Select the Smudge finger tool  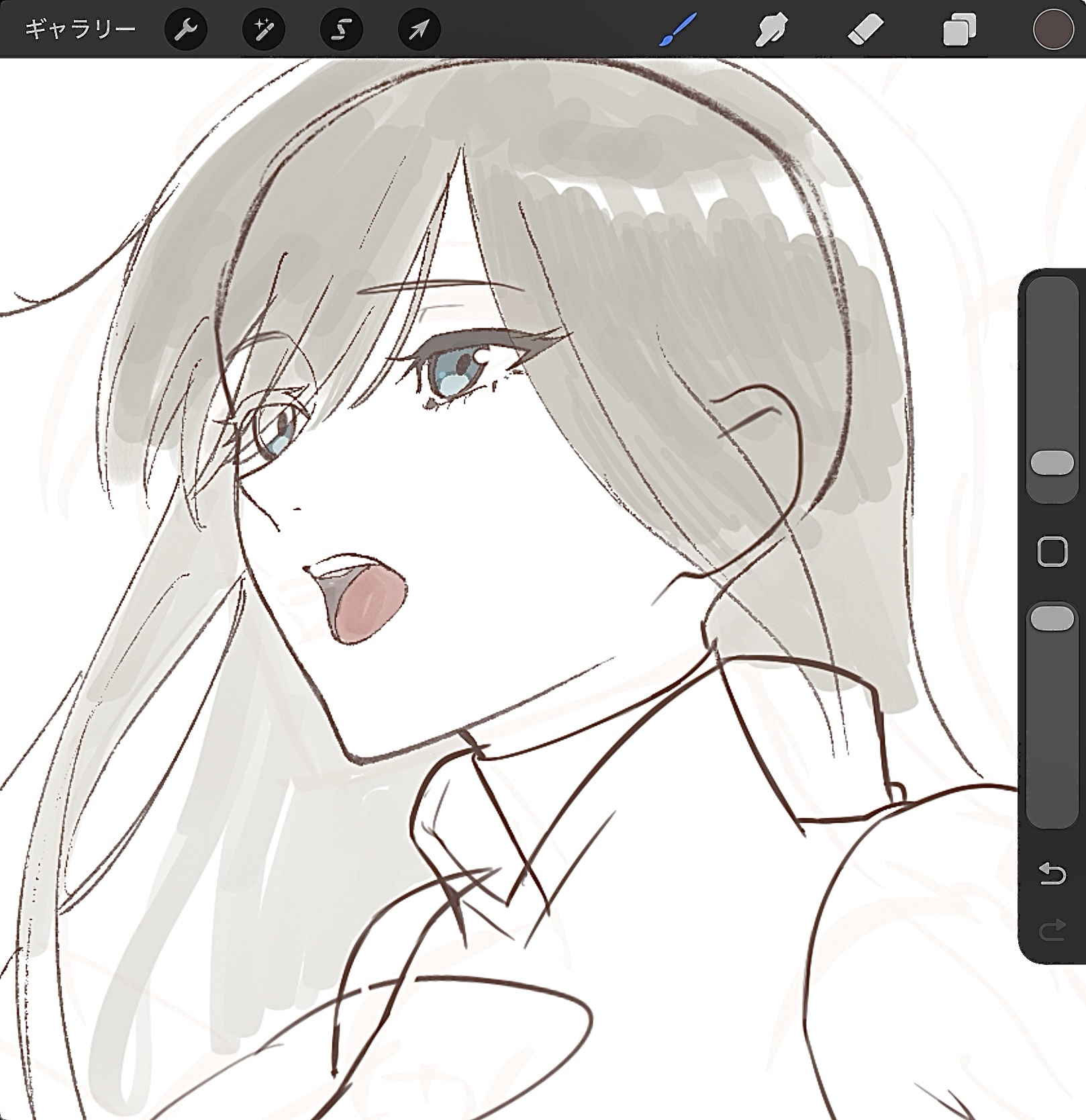771,30
